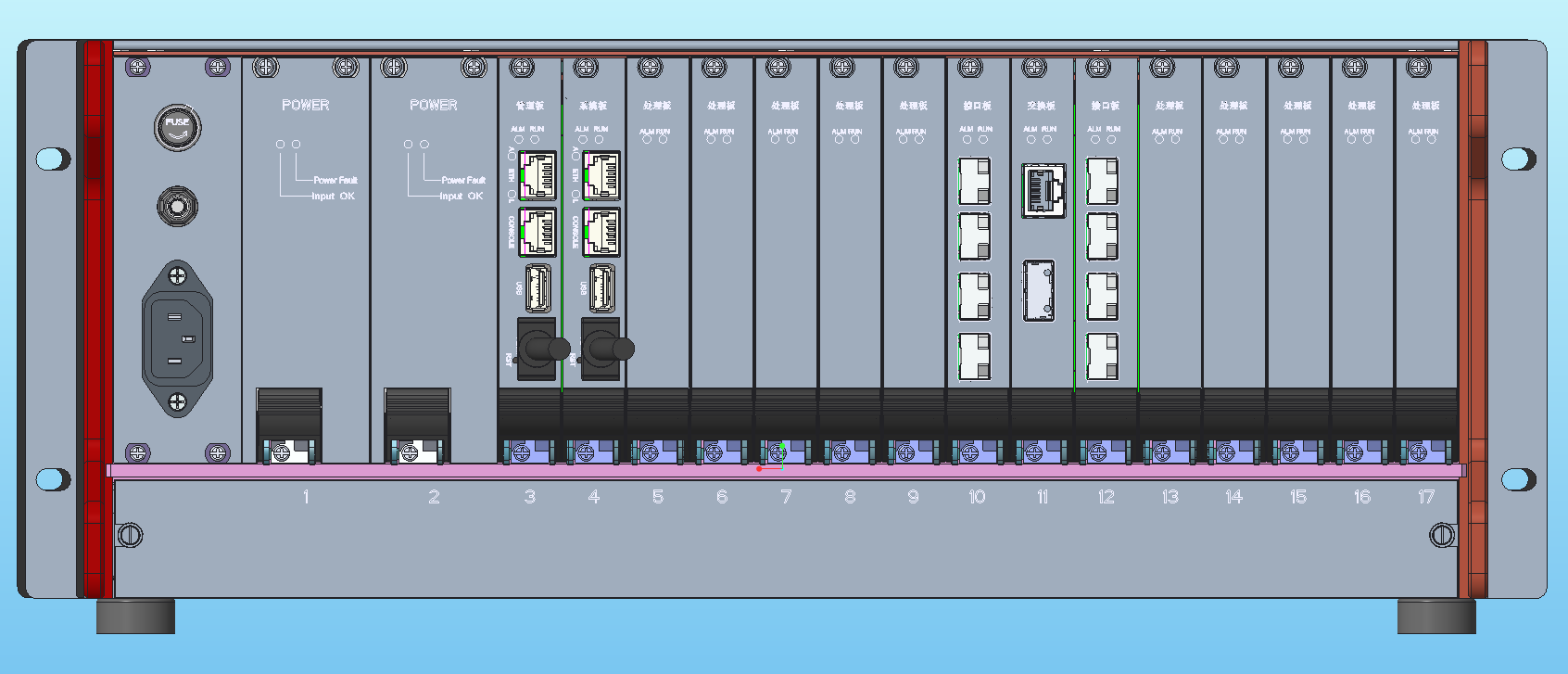Click the round FUSE holder cap
1568x674 pixels.
[x=177, y=127]
